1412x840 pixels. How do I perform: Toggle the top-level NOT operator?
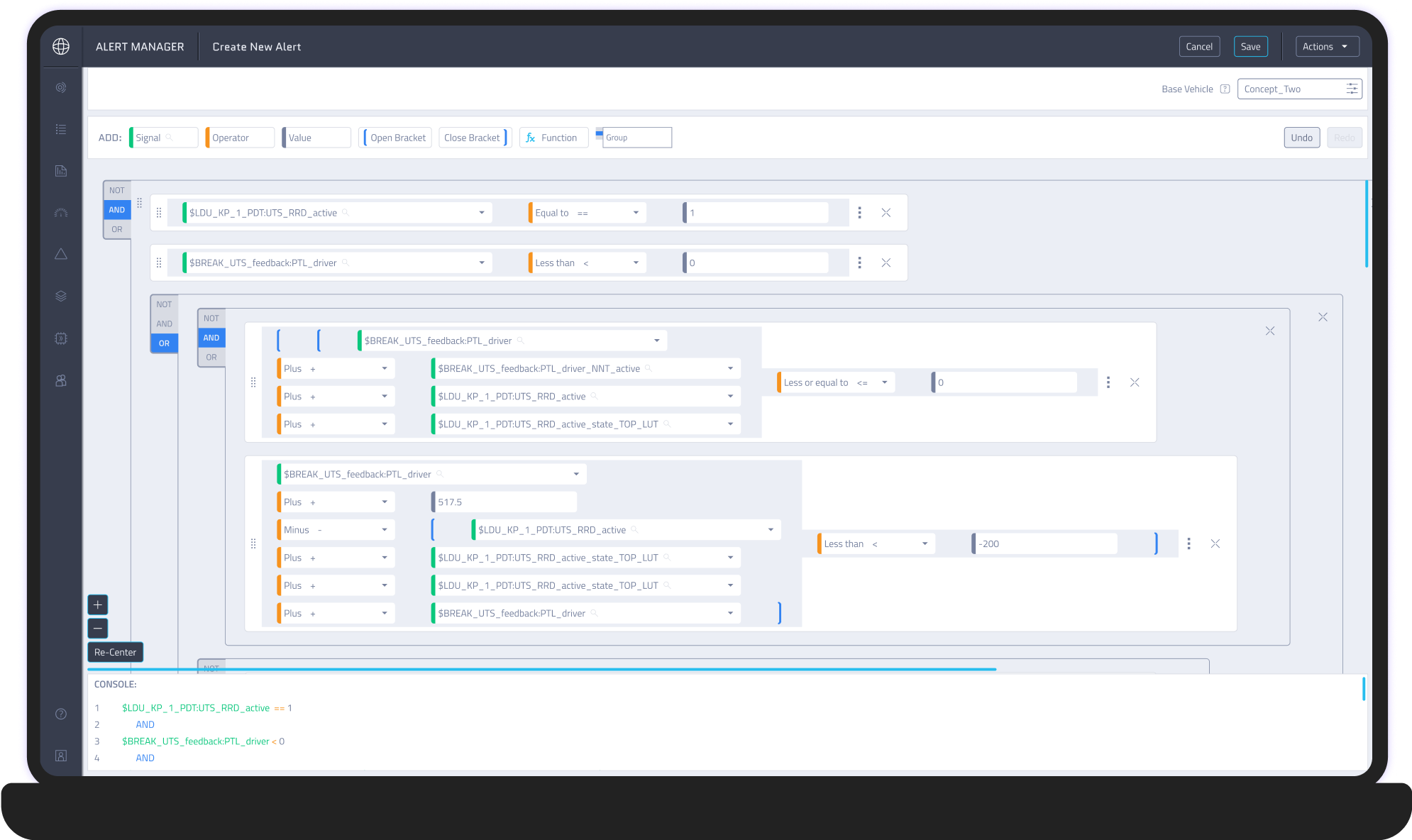[117, 190]
